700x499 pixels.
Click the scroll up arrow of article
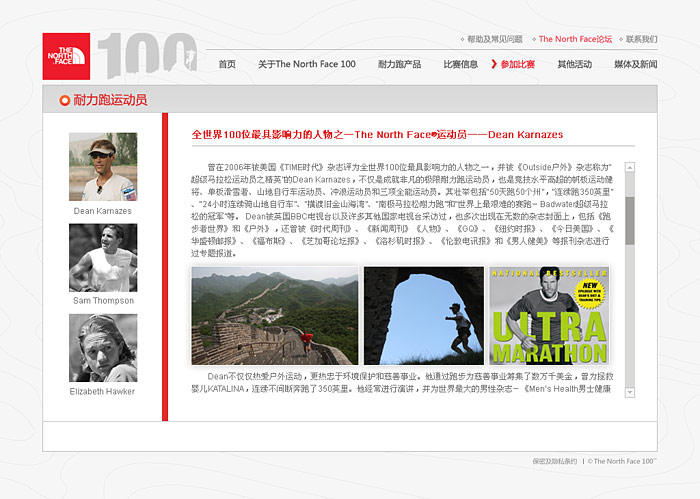click(x=630, y=167)
